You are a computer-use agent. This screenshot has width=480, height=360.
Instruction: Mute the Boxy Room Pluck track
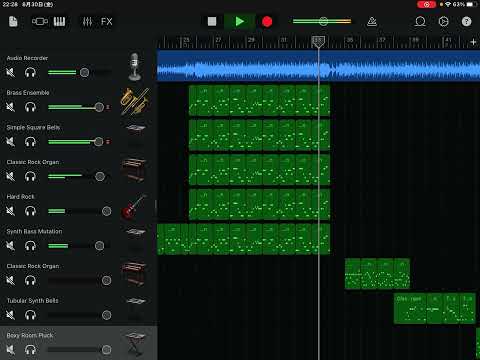[x=10, y=350]
